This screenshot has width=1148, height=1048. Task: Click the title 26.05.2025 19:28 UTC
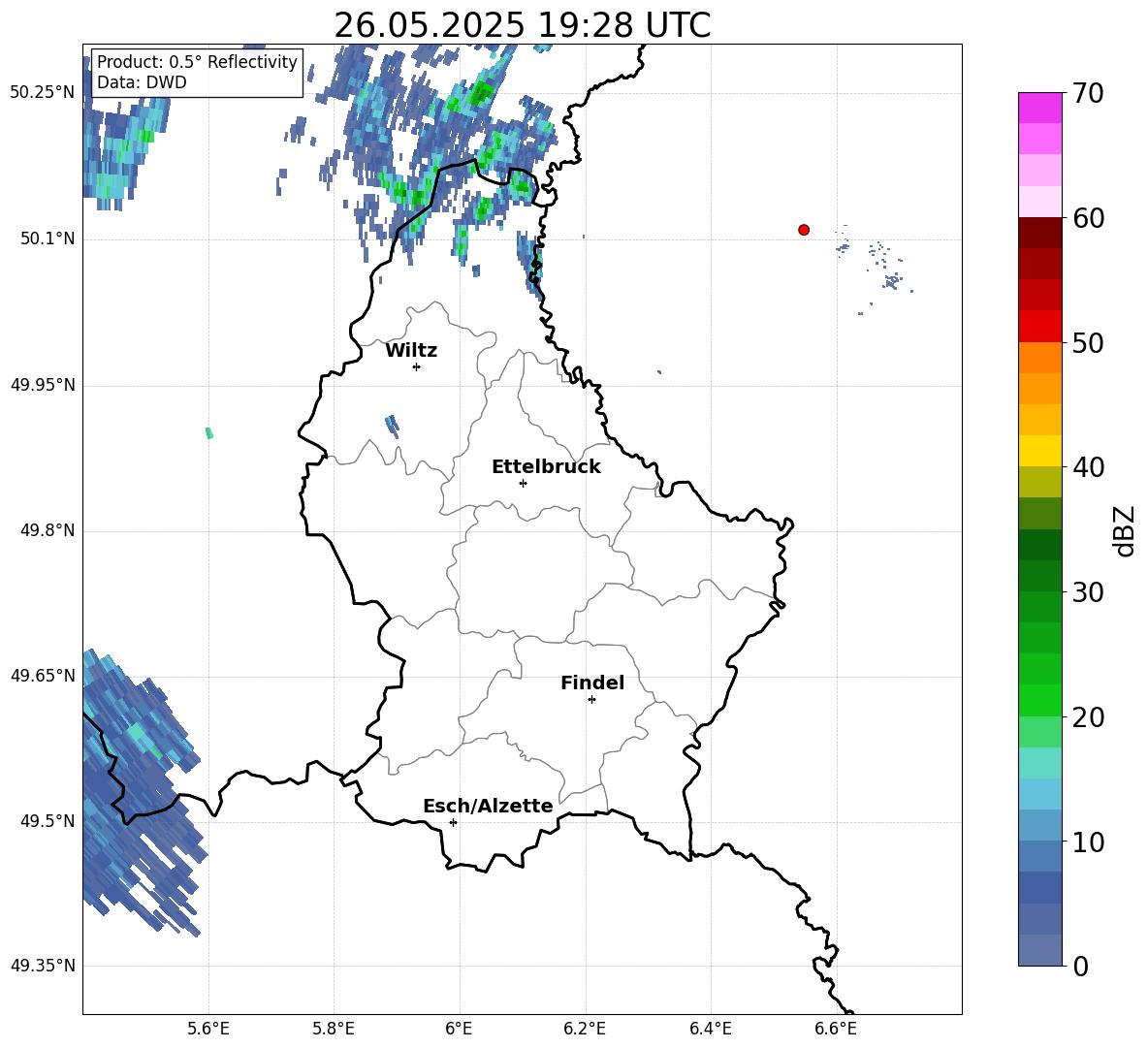point(523,25)
